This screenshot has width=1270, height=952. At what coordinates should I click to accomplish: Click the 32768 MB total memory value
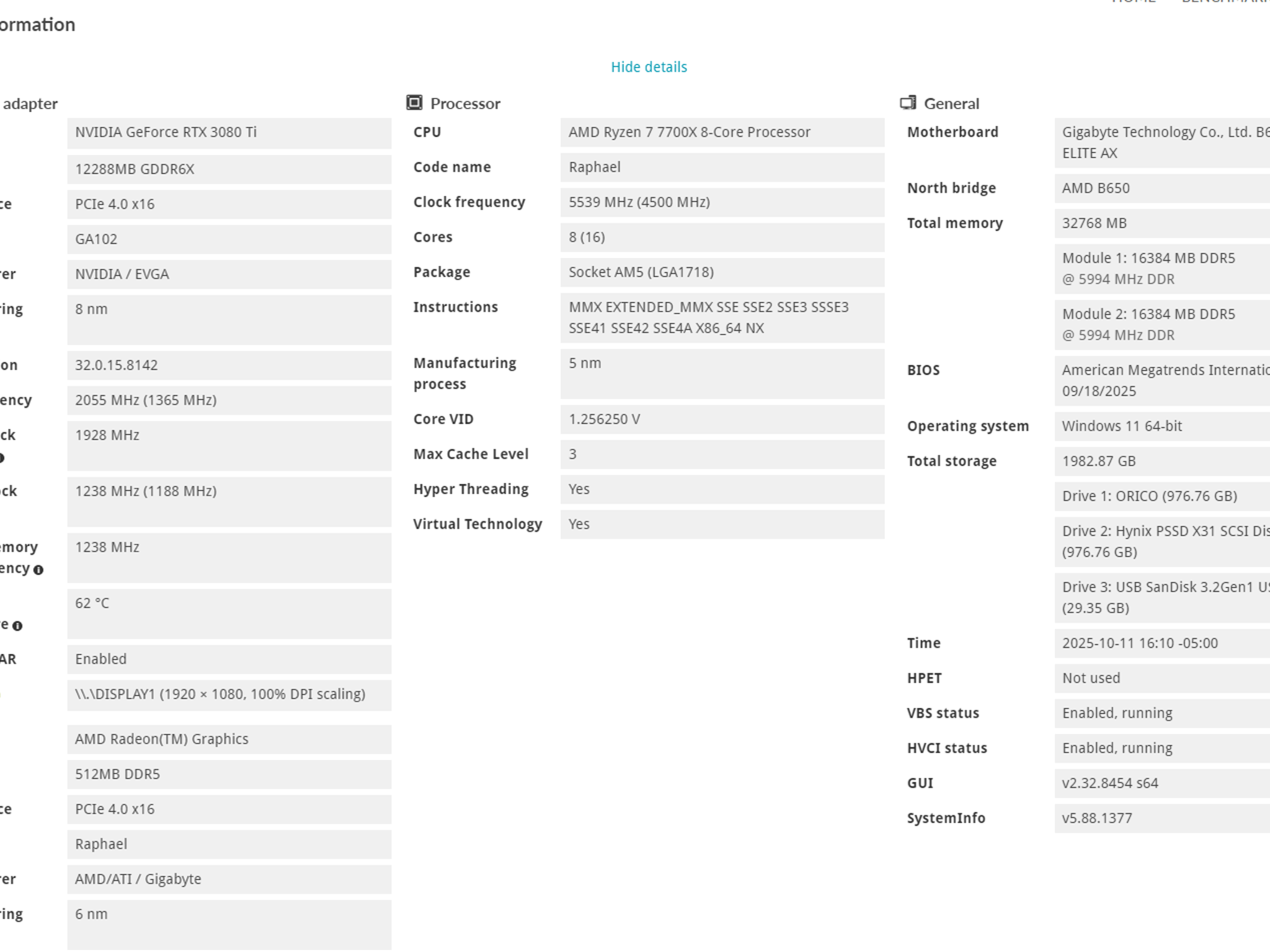1162,223
